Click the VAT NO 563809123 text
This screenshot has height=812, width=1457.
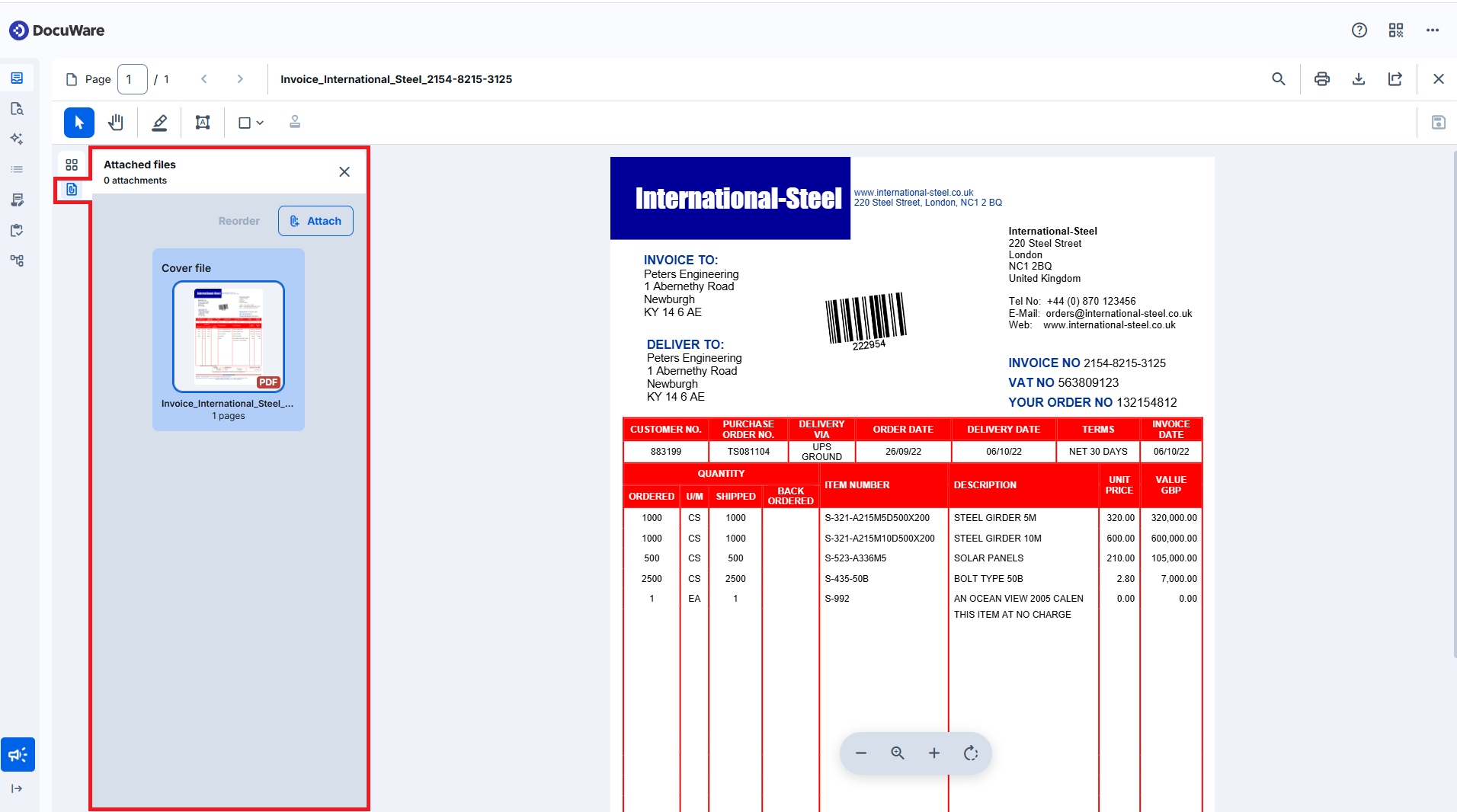(x=1064, y=383)
